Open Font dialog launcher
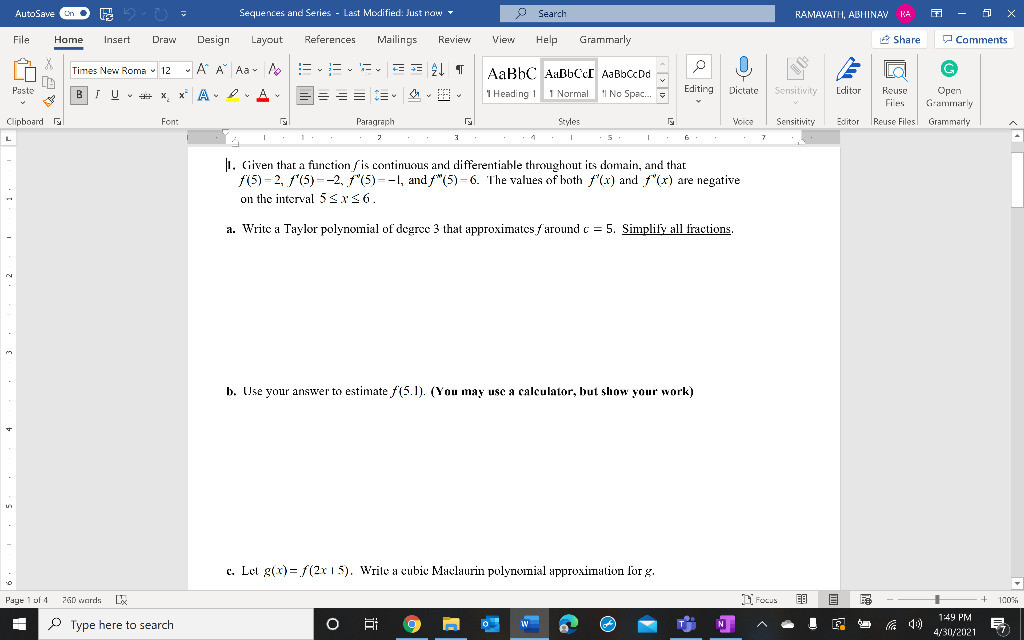This screenshot has width=1024, height=640. point(283,121)
